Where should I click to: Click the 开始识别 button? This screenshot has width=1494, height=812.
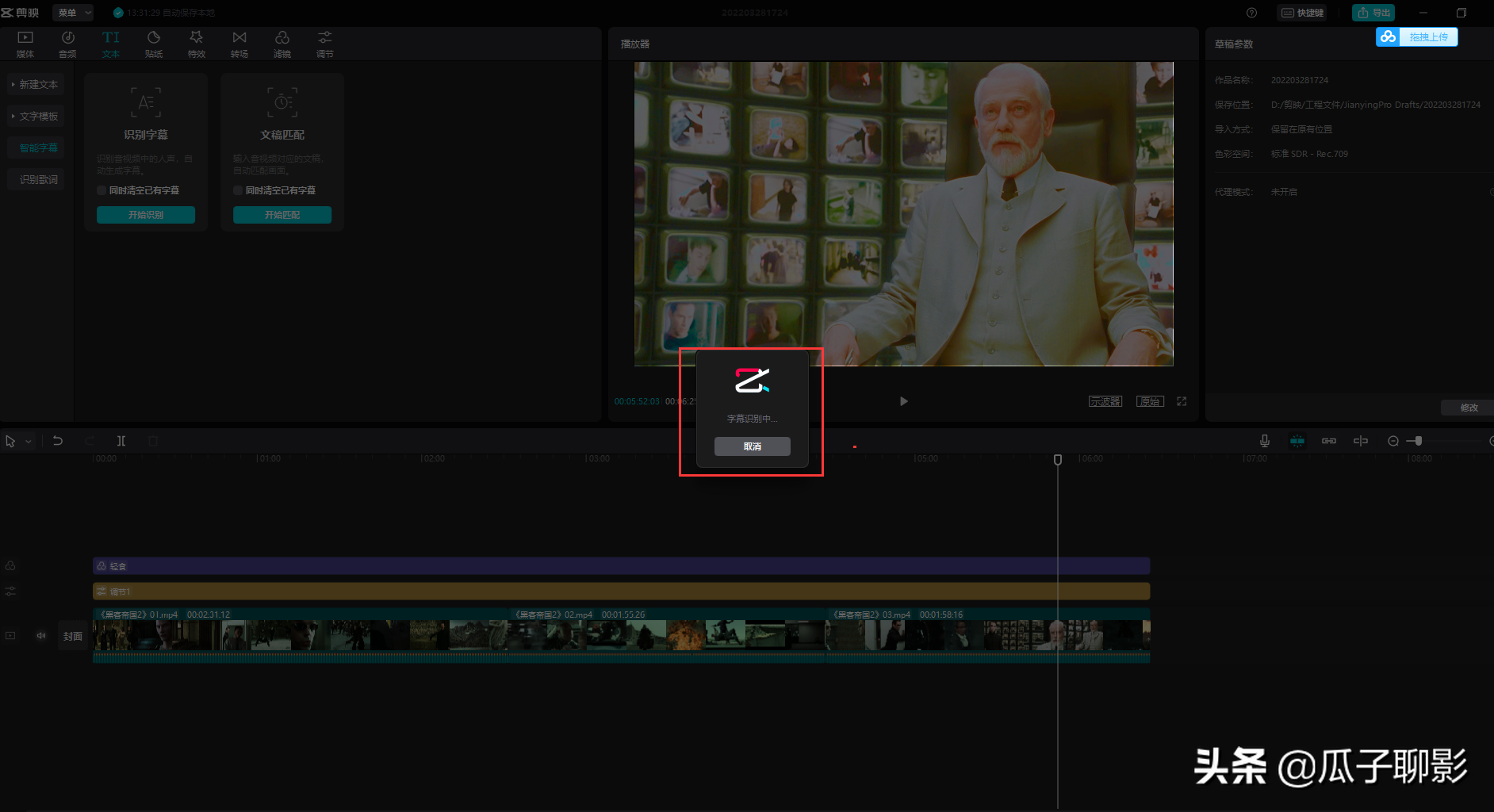pos(146,215)
